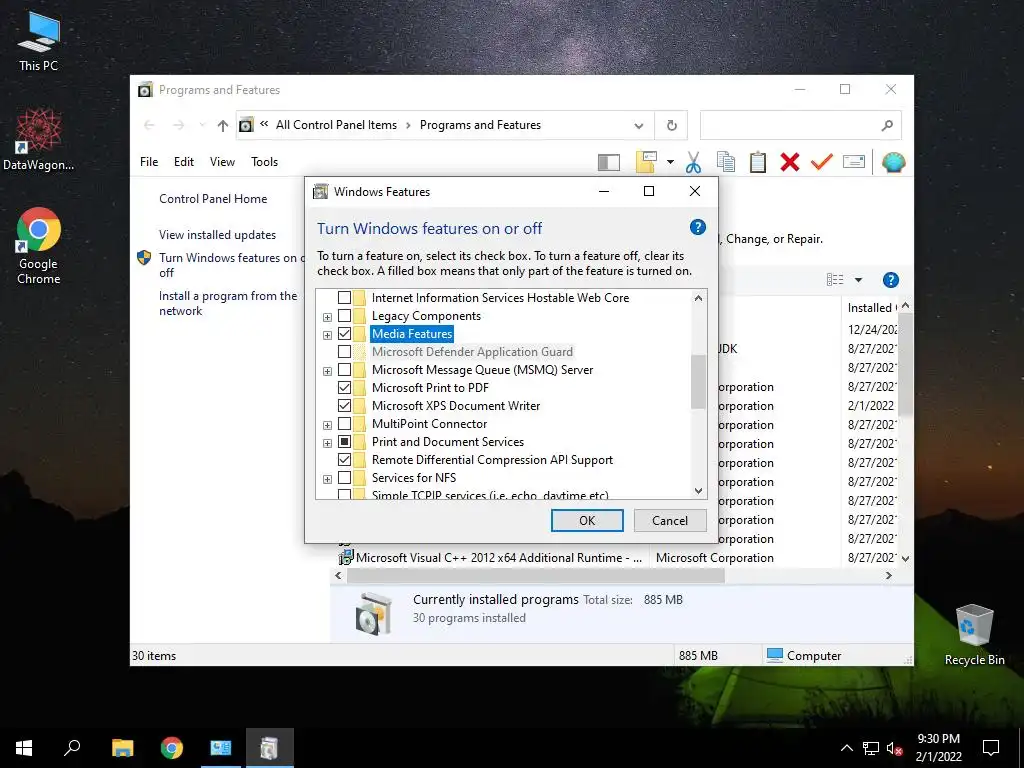Open View installed updates link
The image size is (1024, 768).
(217, 235)
